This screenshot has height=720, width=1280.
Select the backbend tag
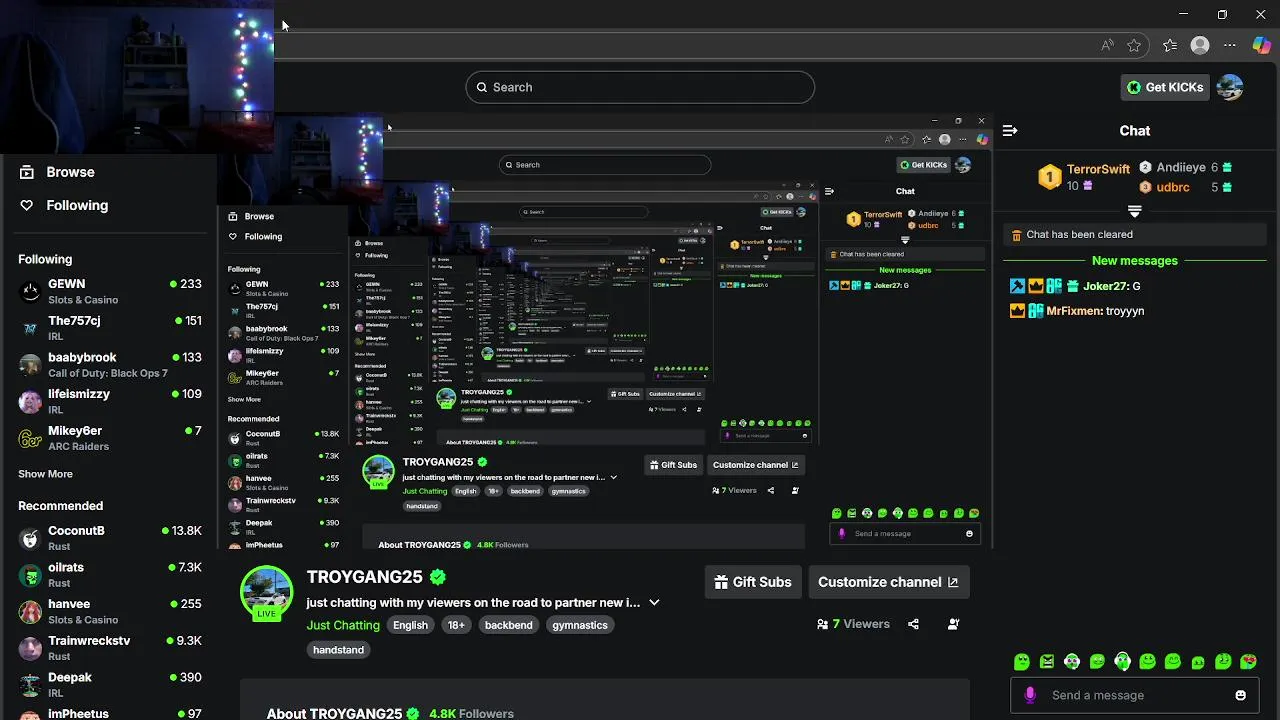pos(509,625)
